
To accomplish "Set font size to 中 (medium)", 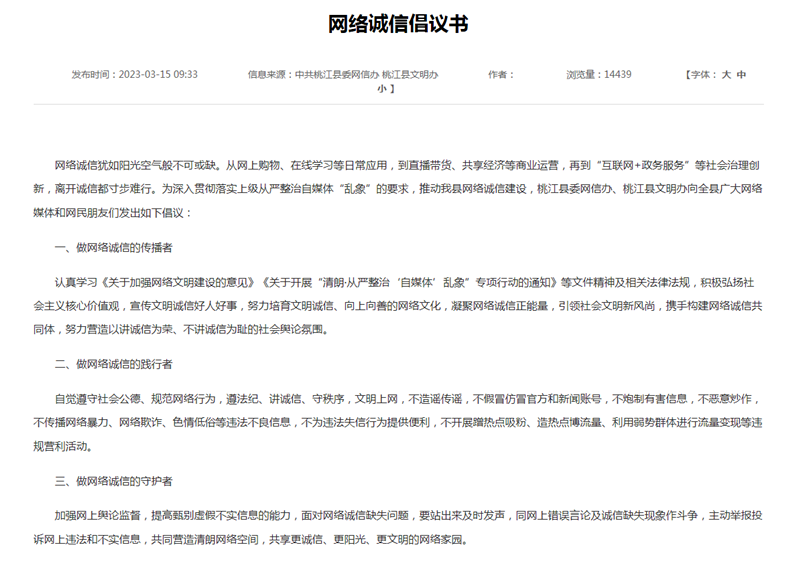I will tap(741, 74).
